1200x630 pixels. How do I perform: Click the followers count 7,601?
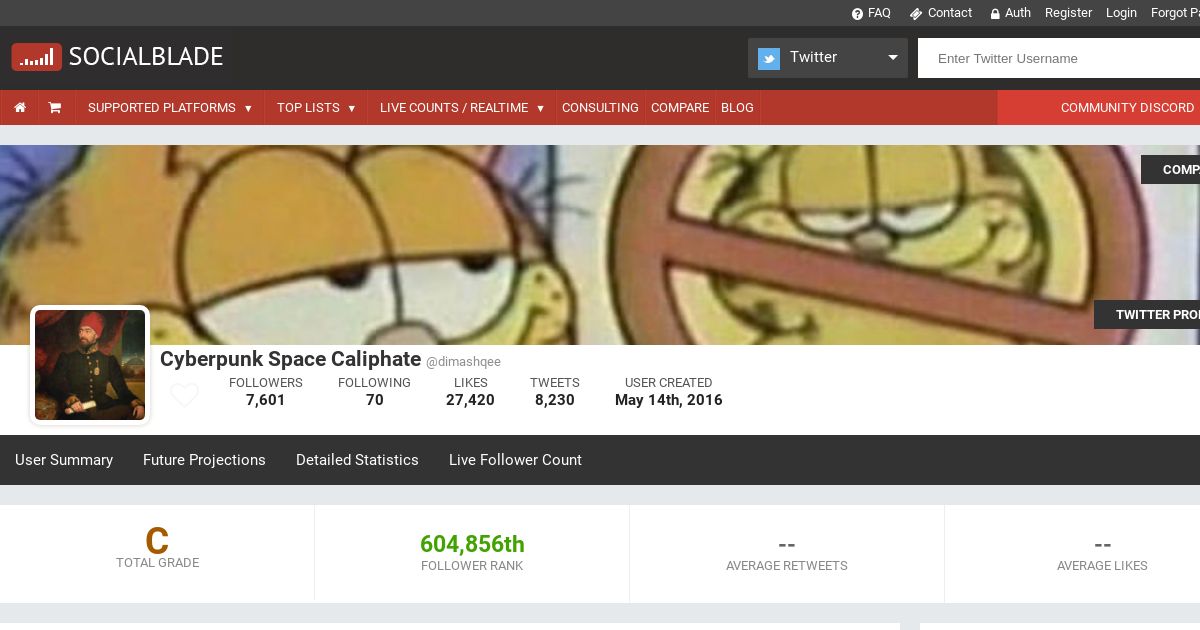click(265, 400)
